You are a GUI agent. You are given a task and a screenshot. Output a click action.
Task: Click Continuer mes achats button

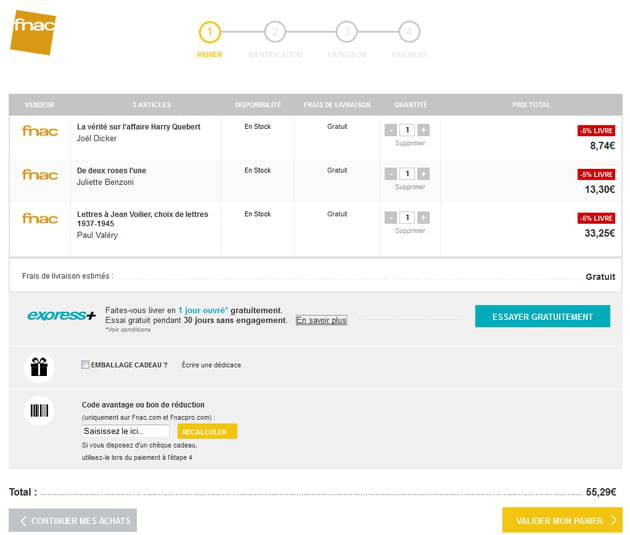[x=73, y=521]
